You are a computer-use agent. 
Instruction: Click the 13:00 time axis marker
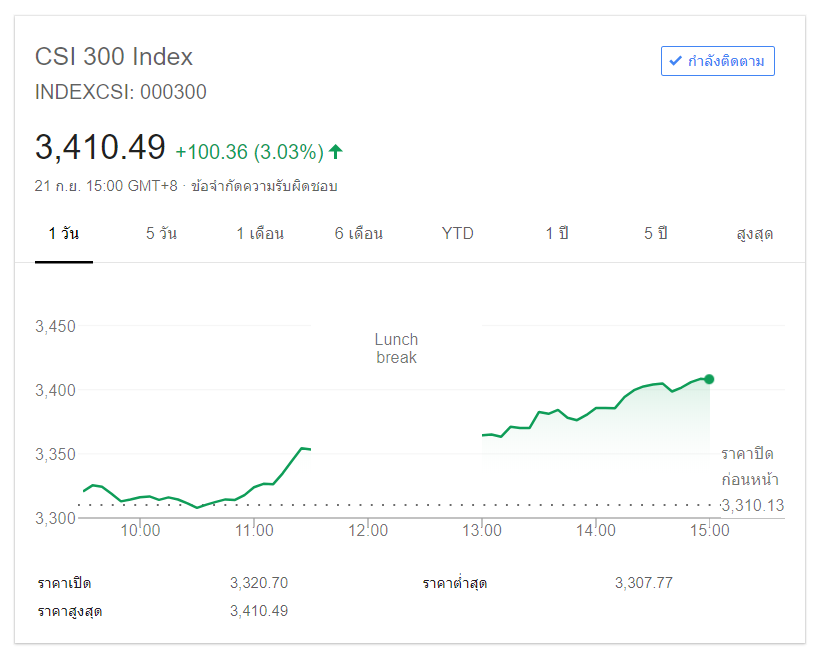click(482, 530)
